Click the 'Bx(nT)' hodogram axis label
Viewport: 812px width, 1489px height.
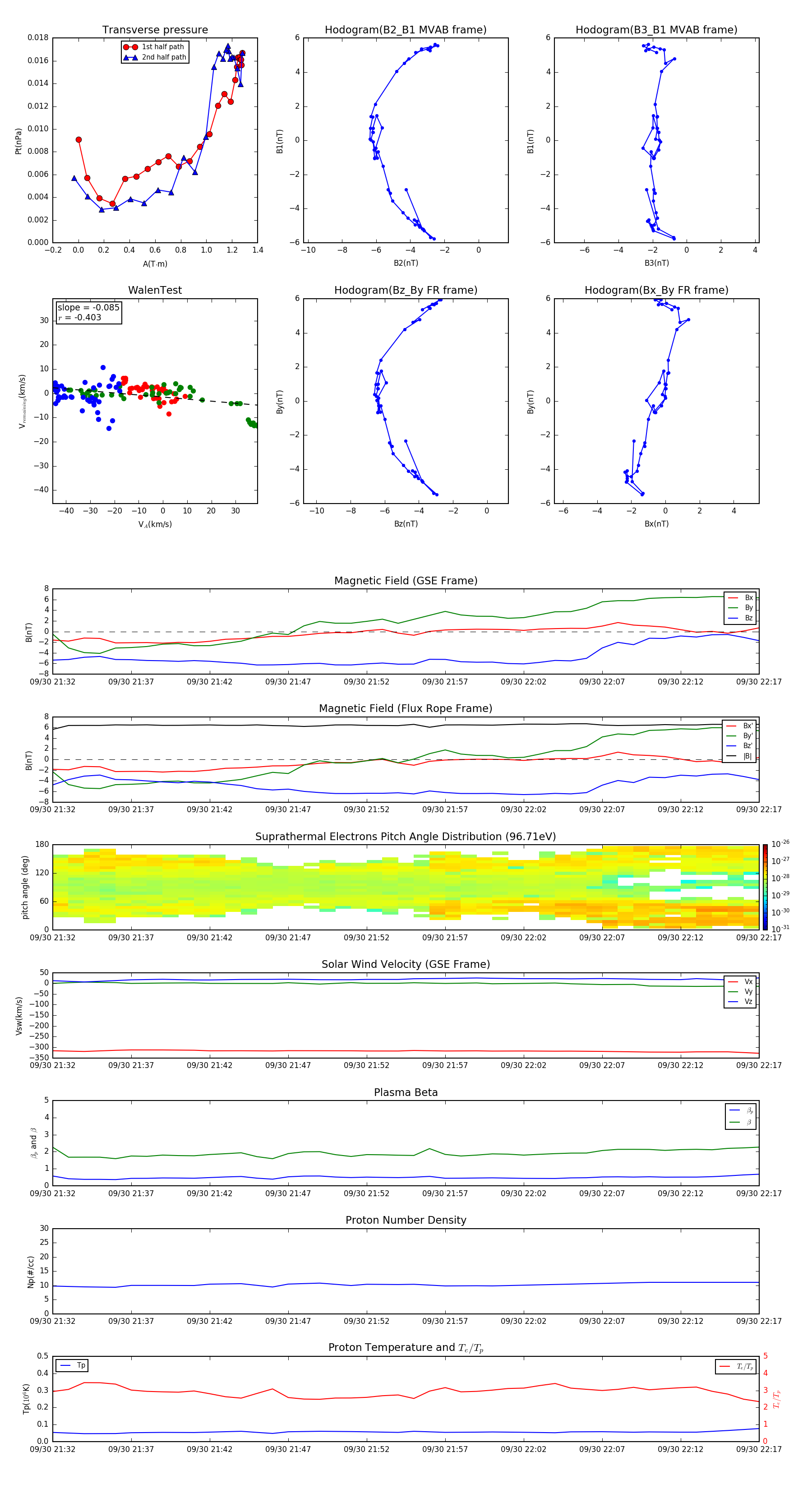tap(656, 524)
